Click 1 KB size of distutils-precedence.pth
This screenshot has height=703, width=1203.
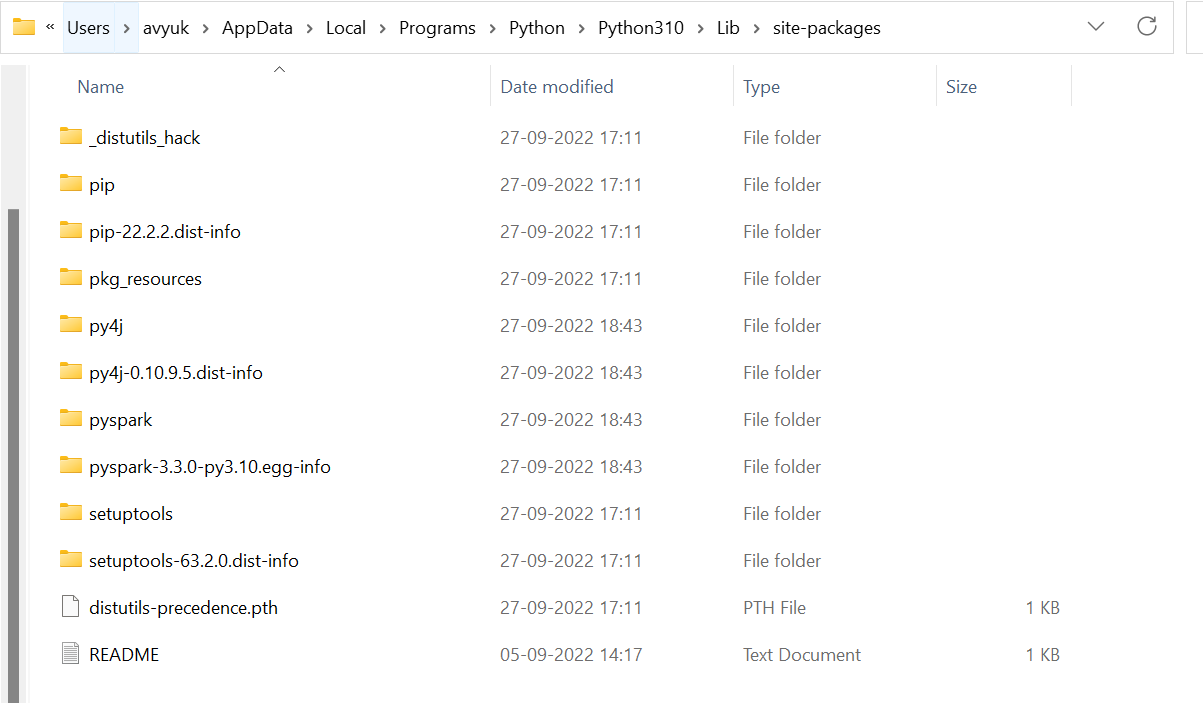[1042, 607]
